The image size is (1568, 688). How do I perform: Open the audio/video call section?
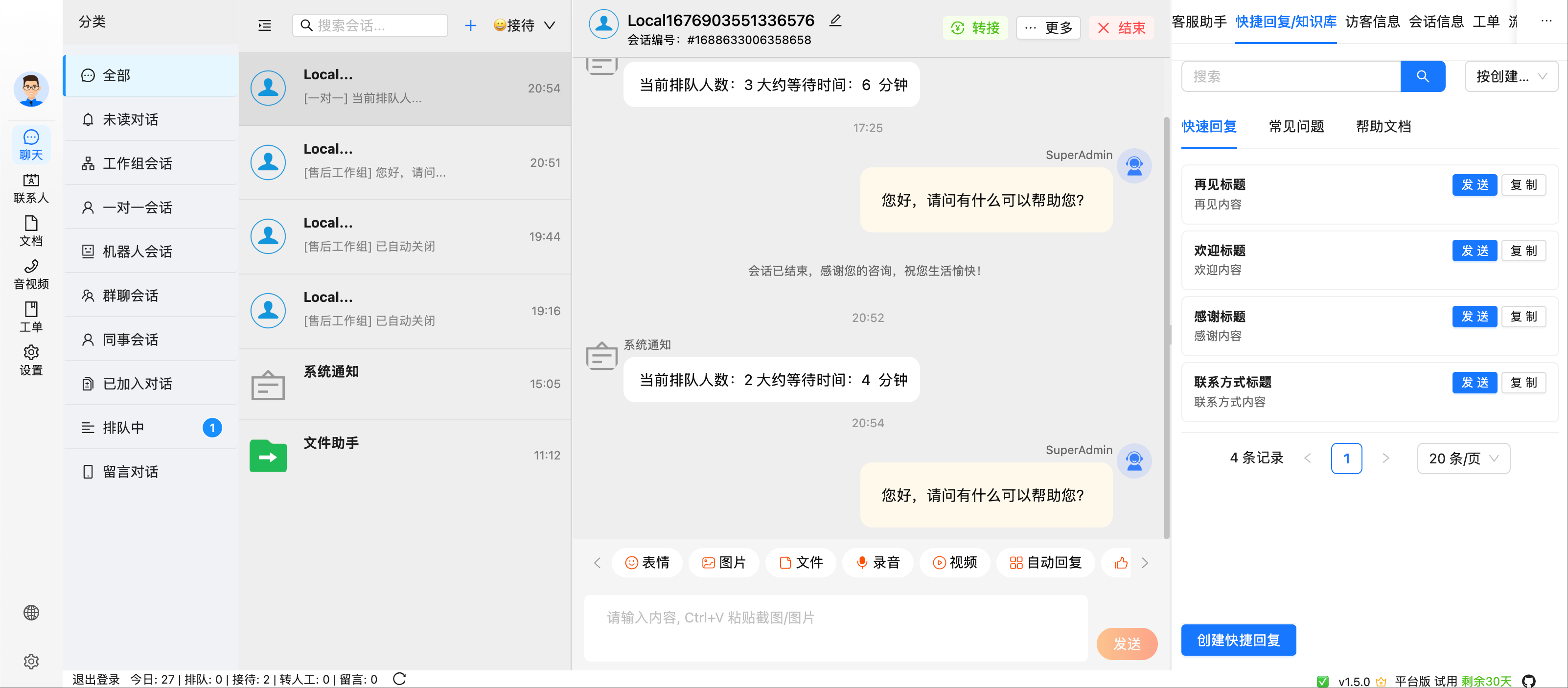(30, 274)
